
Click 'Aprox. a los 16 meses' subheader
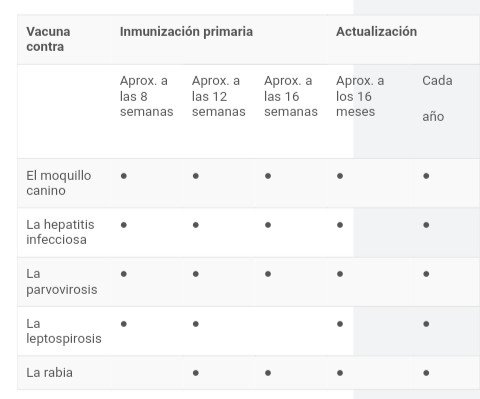tap(360, 96)
